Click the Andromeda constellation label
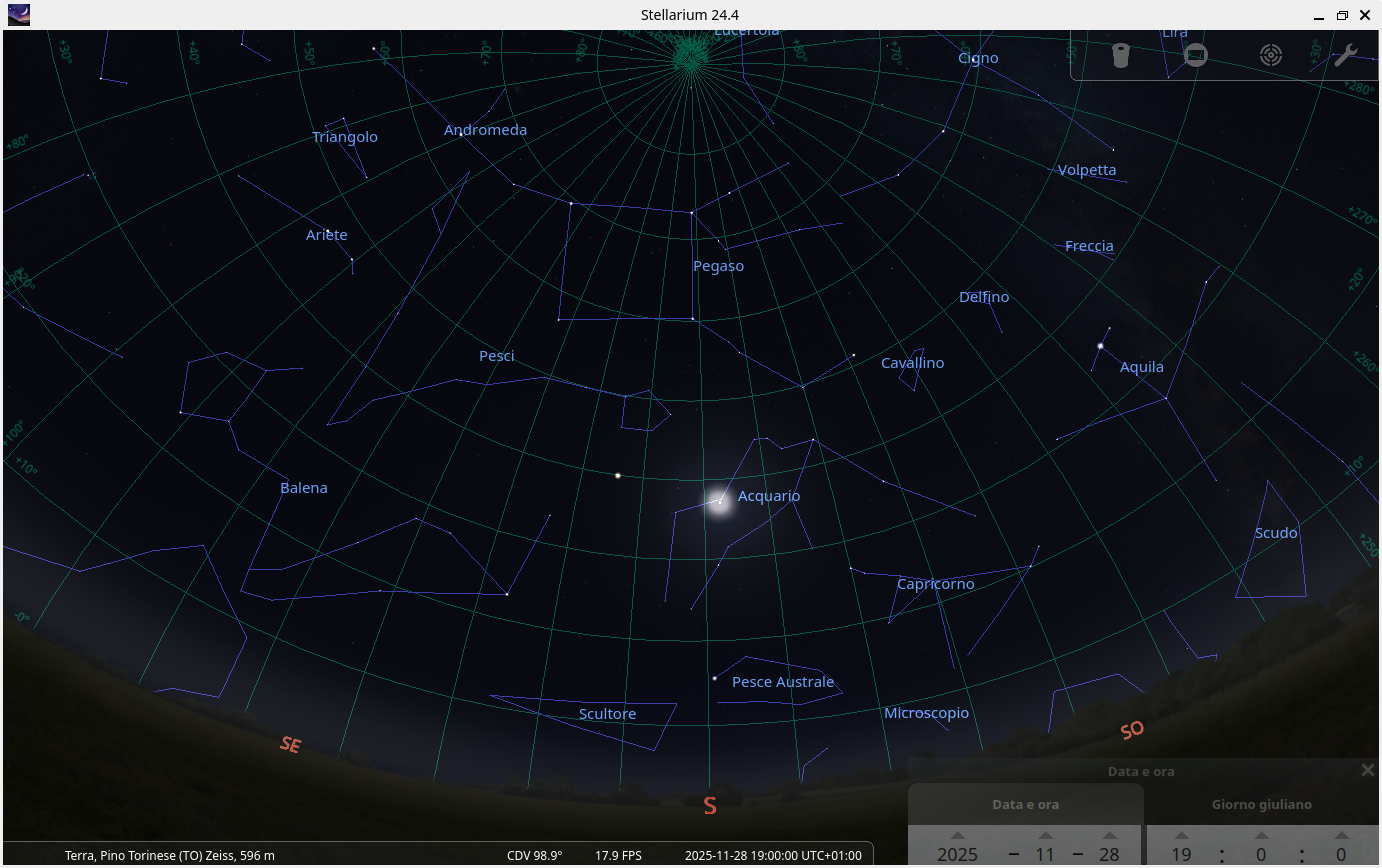The height and width of the screenshot is (868, 1382). pos(485,129)
